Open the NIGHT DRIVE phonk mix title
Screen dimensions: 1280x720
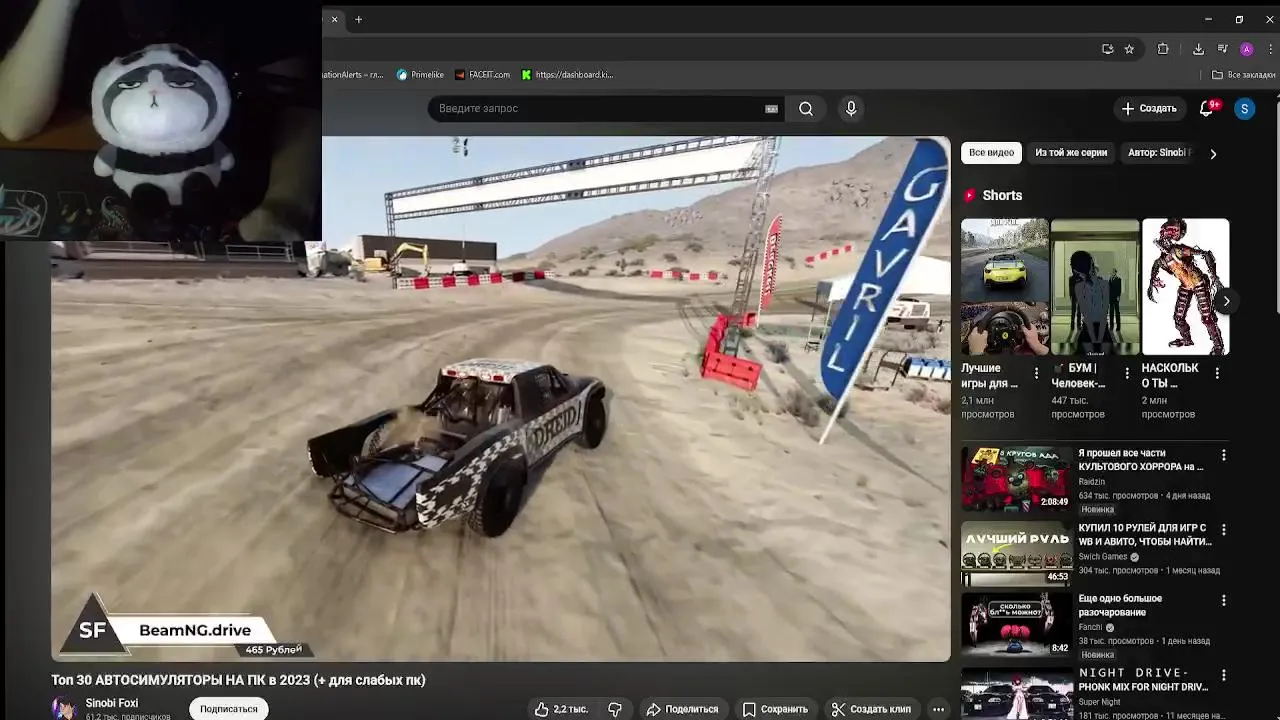tap(1143, 680)
